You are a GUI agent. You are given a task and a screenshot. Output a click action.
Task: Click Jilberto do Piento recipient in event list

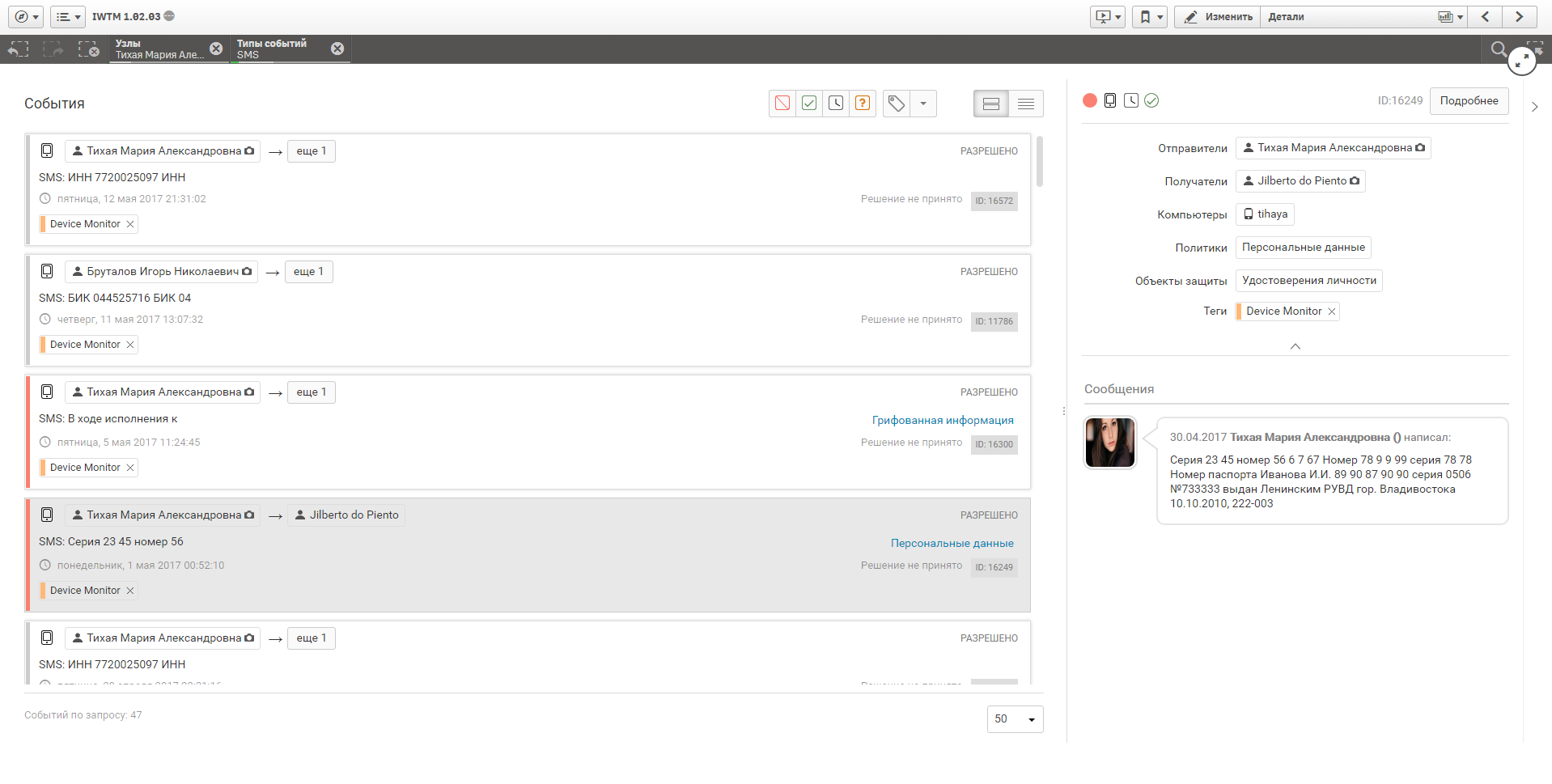(x=346, y=515)
